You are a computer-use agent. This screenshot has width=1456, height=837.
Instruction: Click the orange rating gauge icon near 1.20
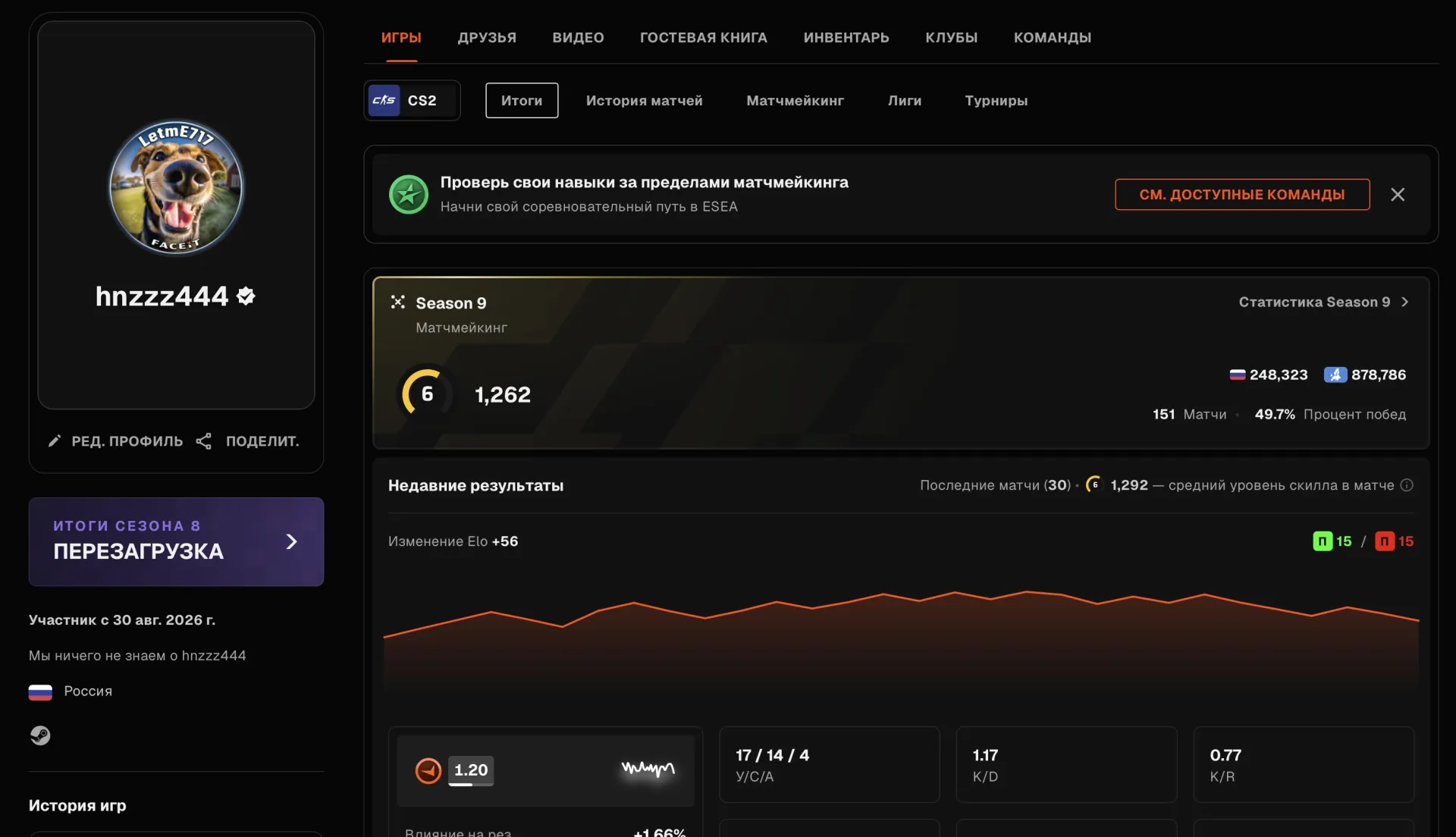tap(428, 771)
